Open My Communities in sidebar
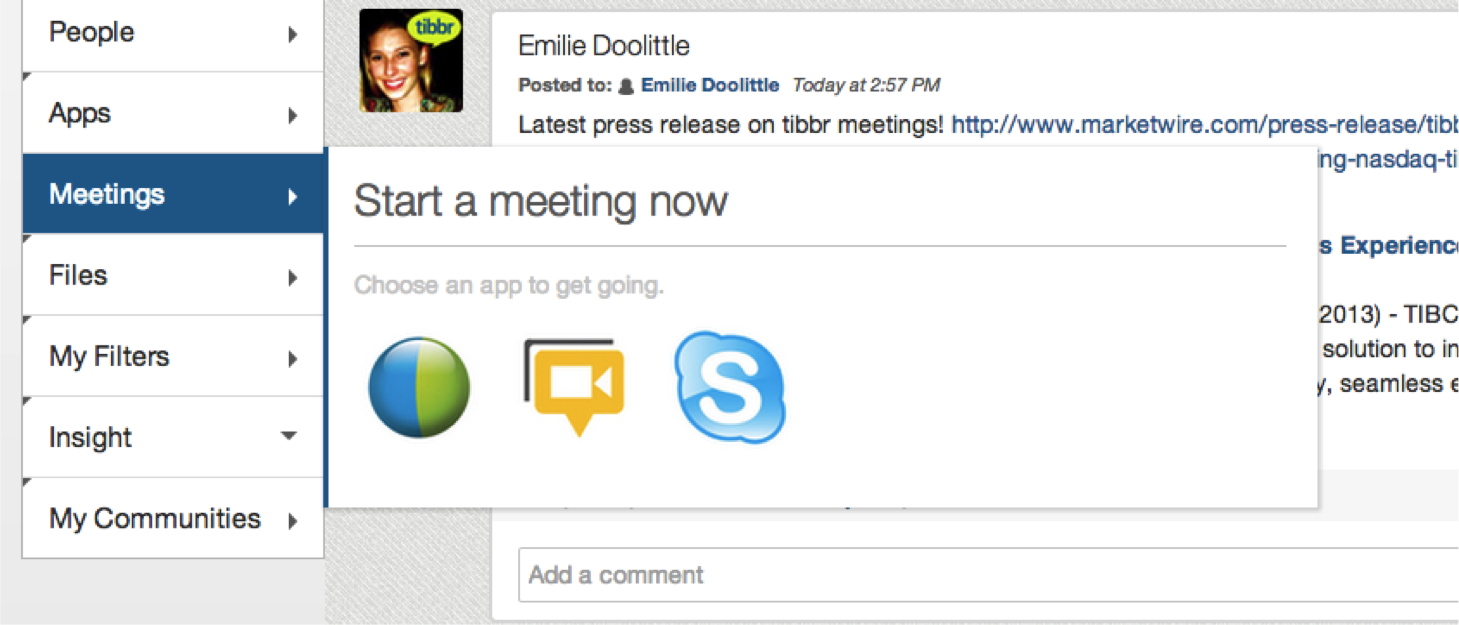The width and height of the screenshot is (1459, 625). (x=173, y=518)
